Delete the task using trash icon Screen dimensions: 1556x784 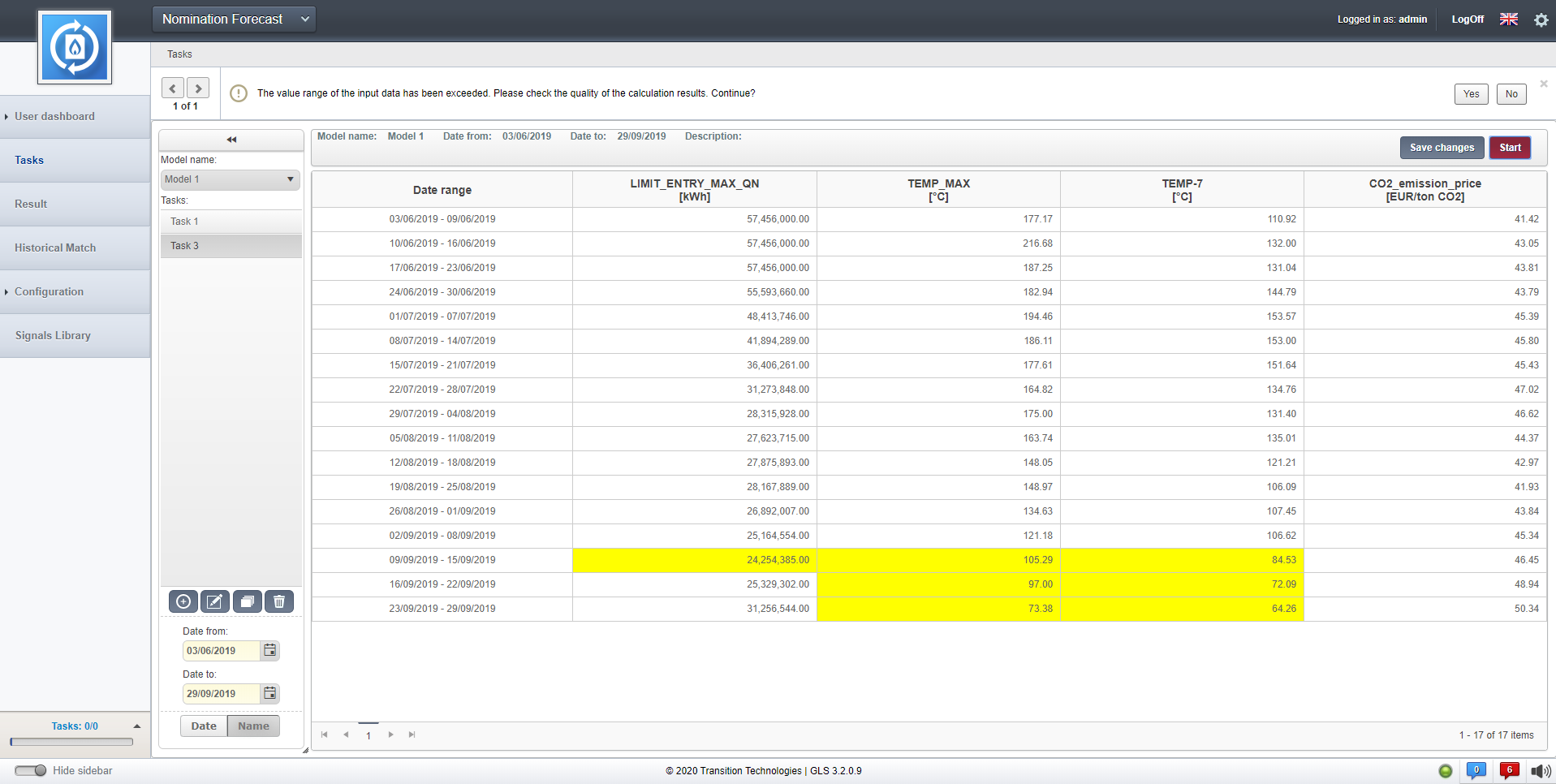point(279,601)
